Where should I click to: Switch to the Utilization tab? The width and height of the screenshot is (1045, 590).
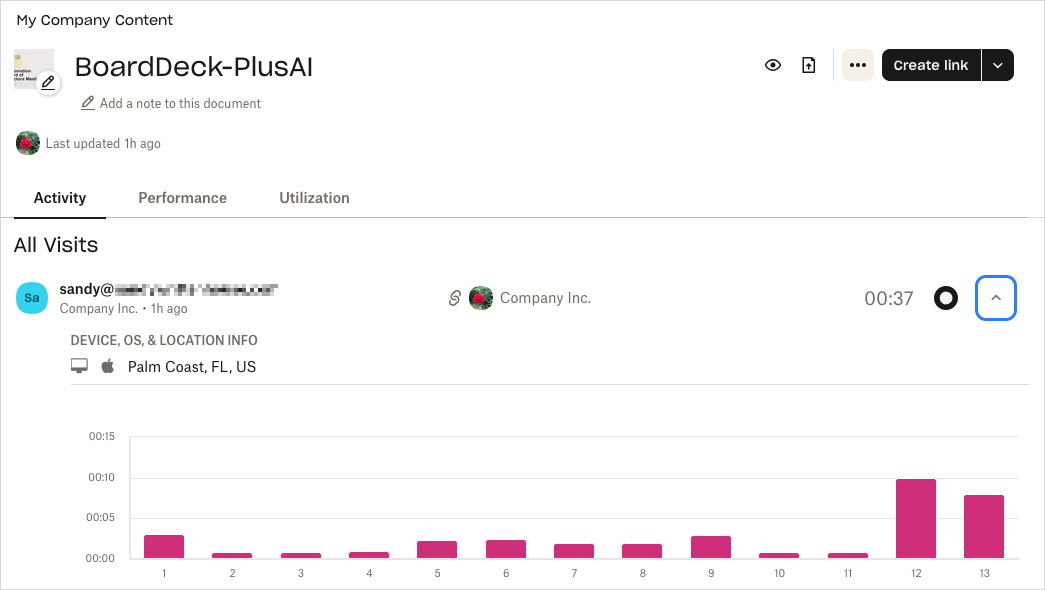(x=314, y=198)
